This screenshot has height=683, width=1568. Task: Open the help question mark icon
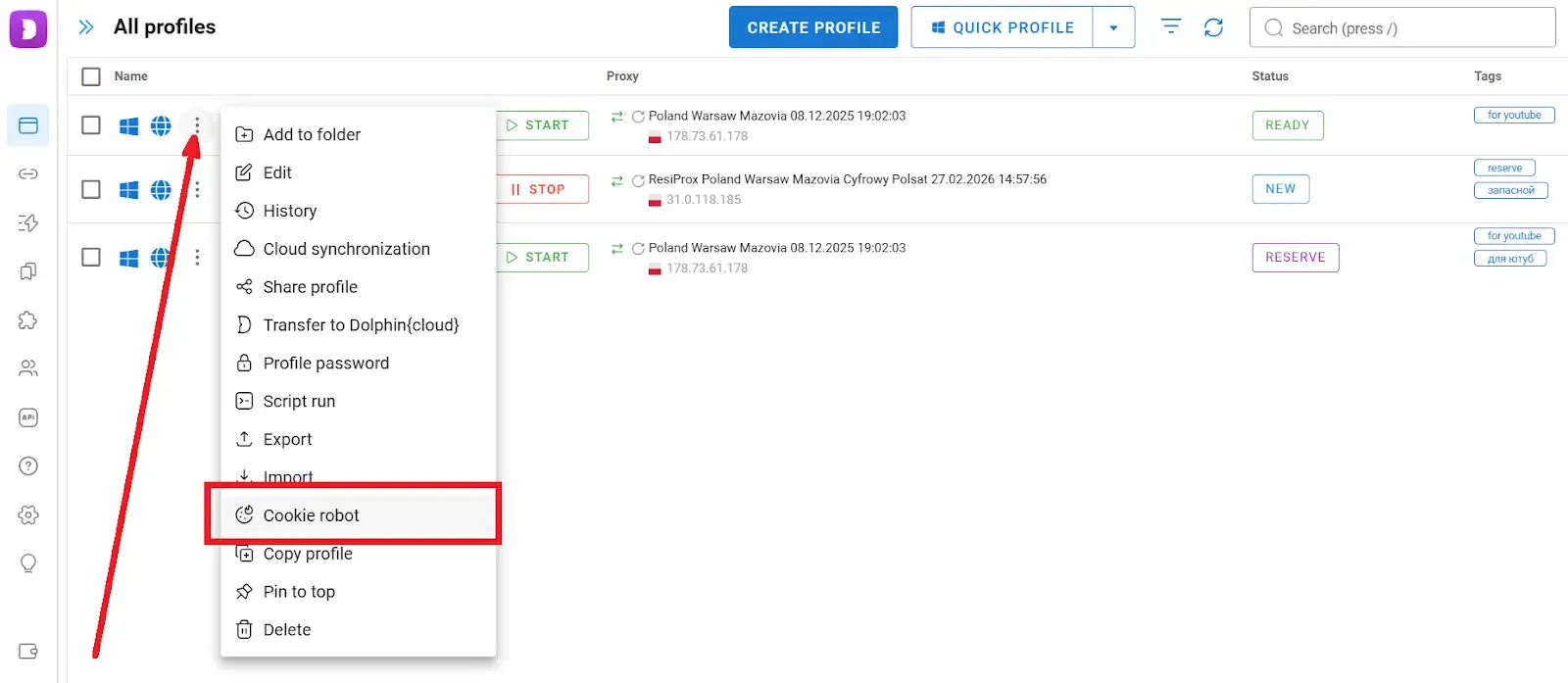(28, 465)
